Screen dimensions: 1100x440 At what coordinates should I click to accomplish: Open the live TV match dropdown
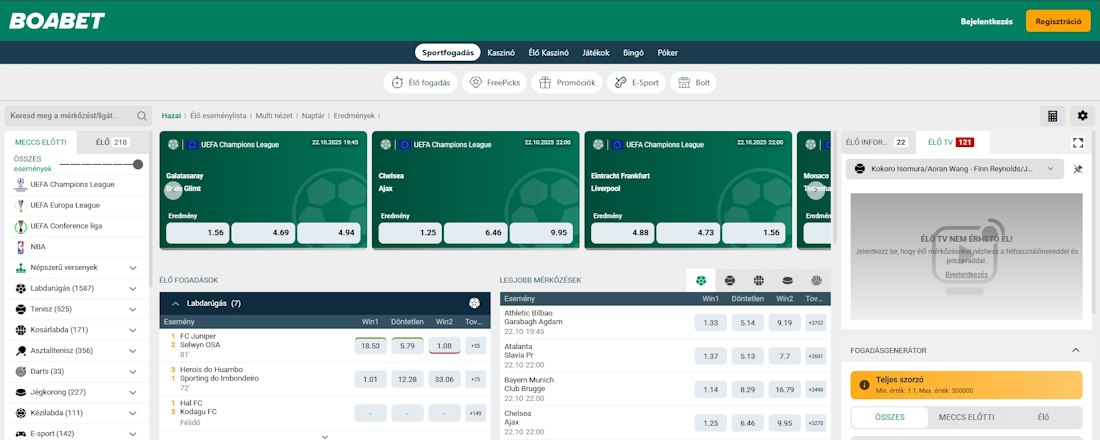pyautogui.click(x=954, y=170)
